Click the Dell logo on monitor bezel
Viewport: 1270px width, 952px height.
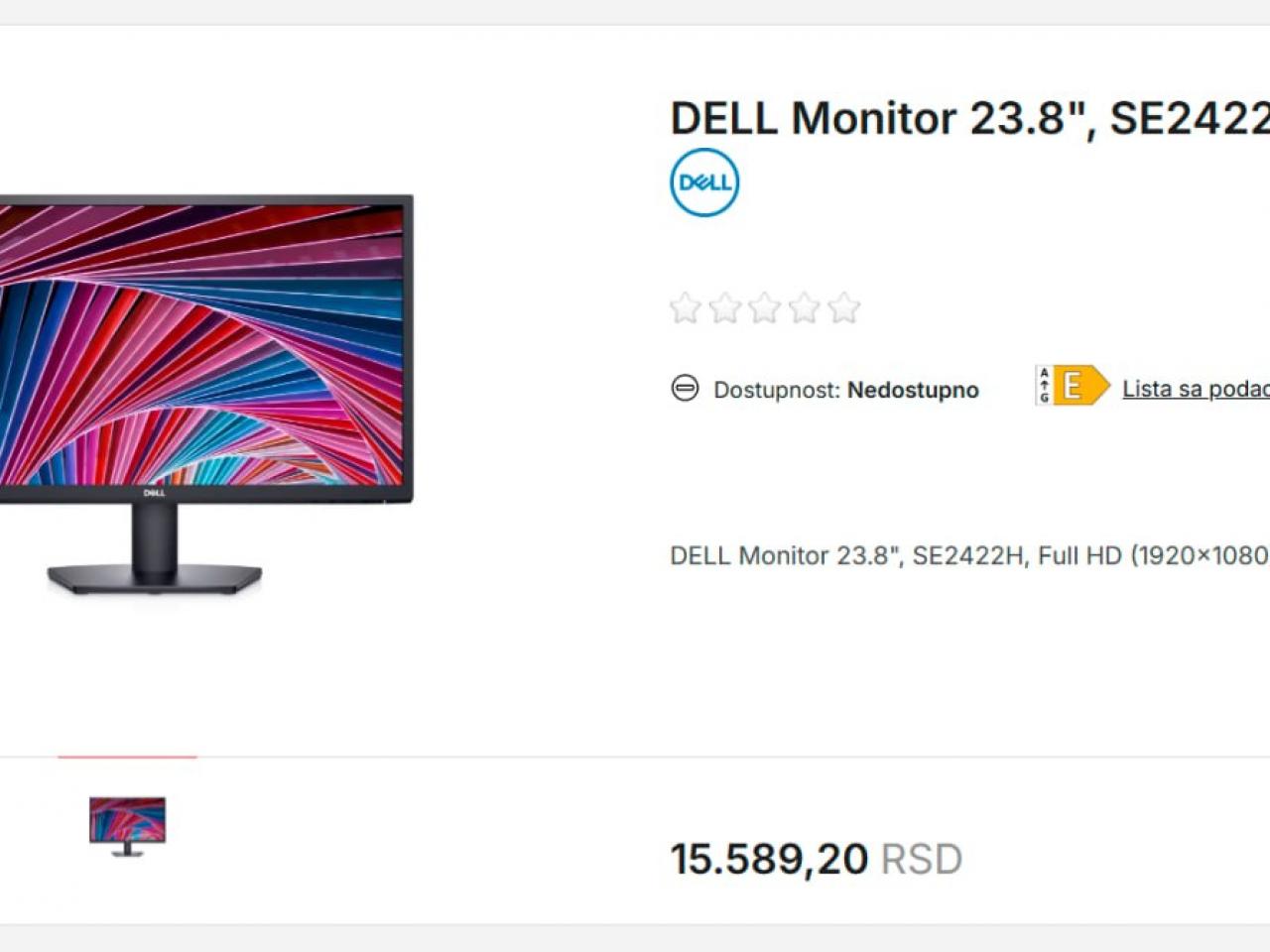coord(154,493)
